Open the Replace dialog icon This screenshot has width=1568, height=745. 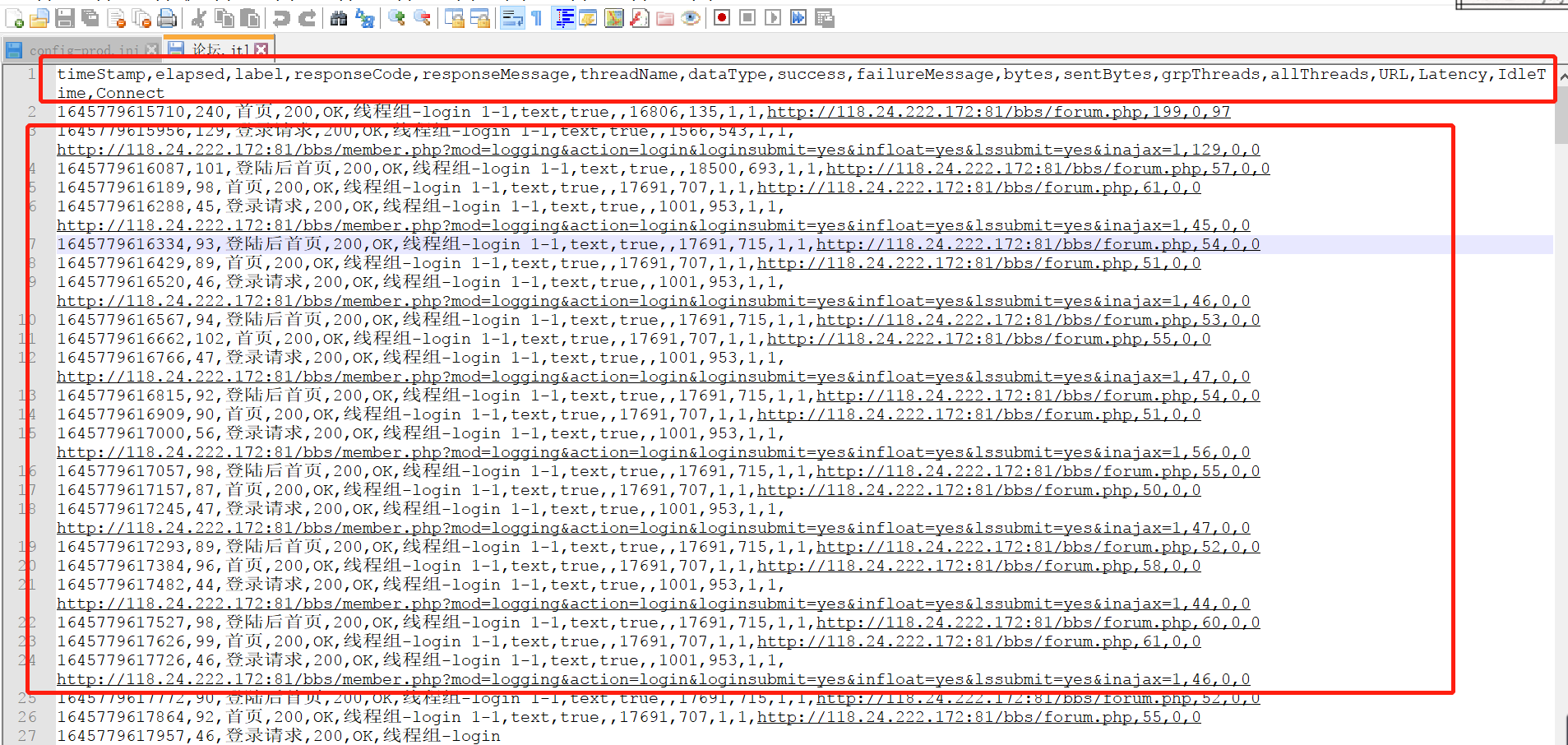click(x=364, y=18)
